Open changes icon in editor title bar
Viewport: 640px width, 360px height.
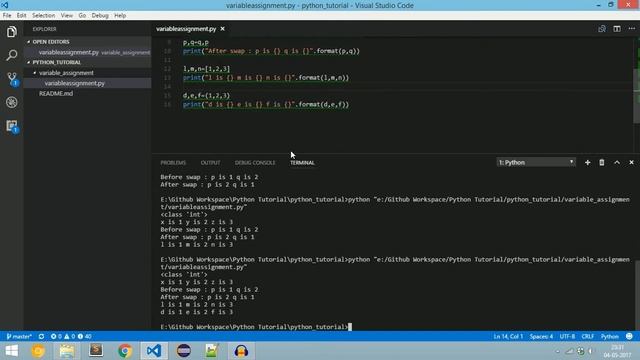click(602, 29)
